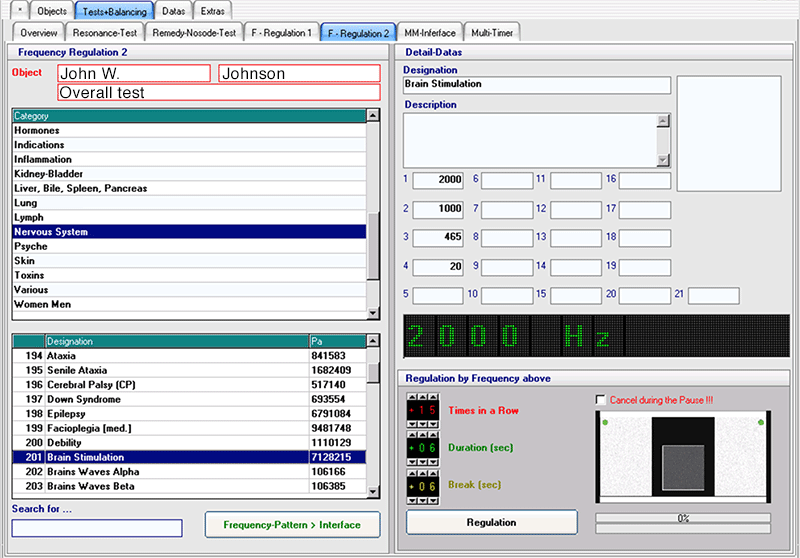
Task: Select row 194 Ataxia
Action: coord(189,356)
